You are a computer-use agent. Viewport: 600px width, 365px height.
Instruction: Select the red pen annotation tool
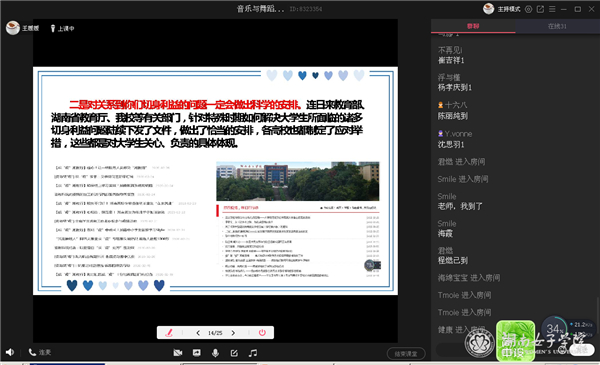pos(169,332)
